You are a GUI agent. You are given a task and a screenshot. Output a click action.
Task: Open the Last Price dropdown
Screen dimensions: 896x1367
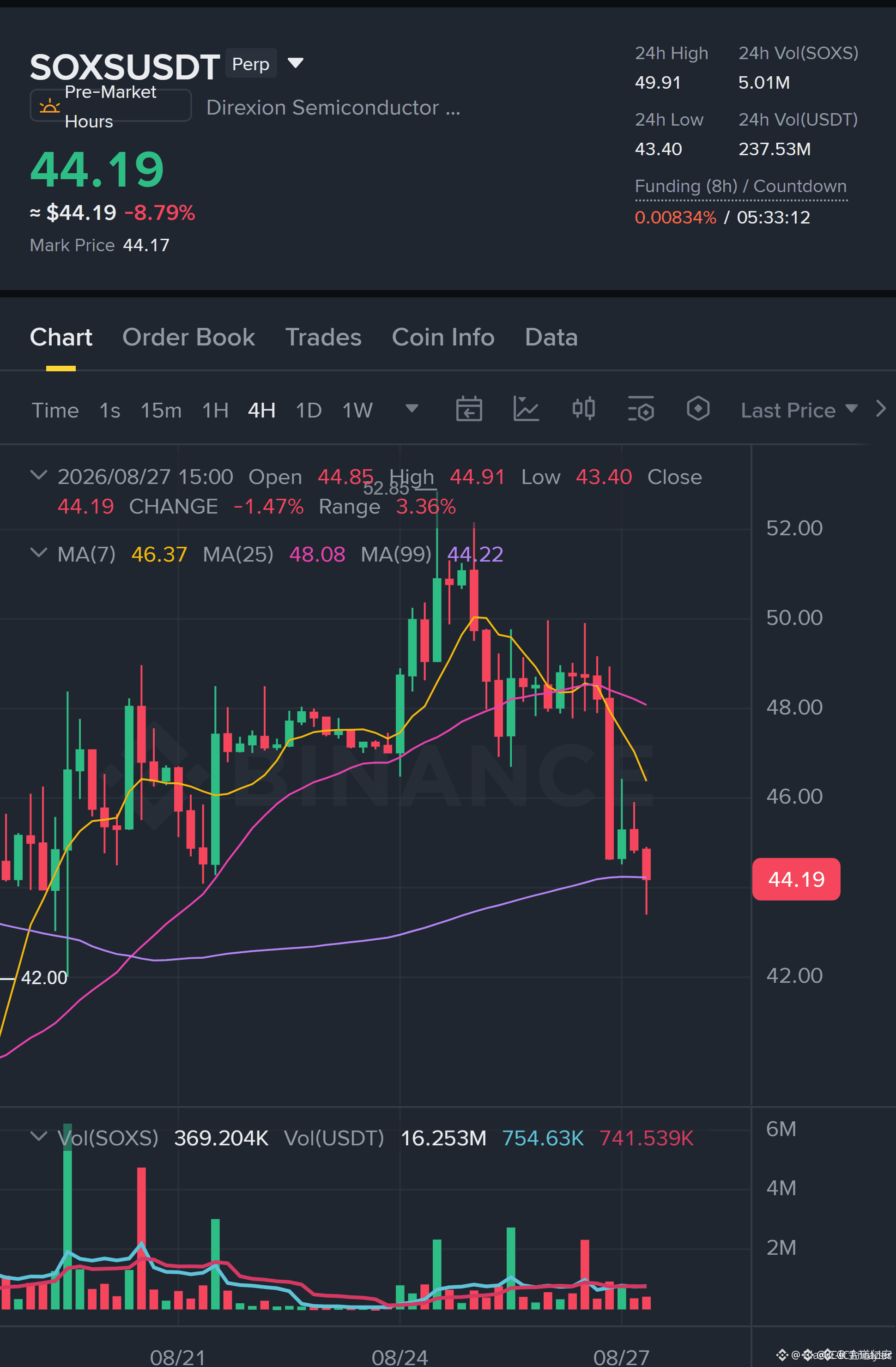(x=799, y=410)
